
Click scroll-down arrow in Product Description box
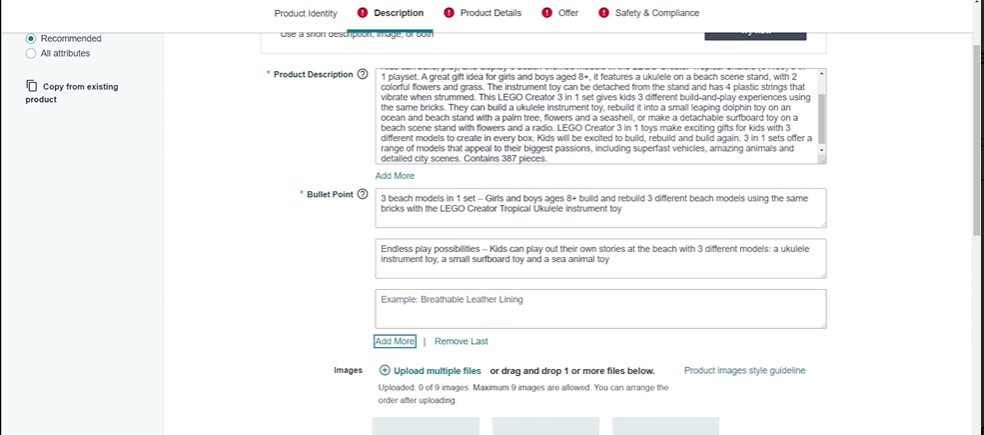821,150
